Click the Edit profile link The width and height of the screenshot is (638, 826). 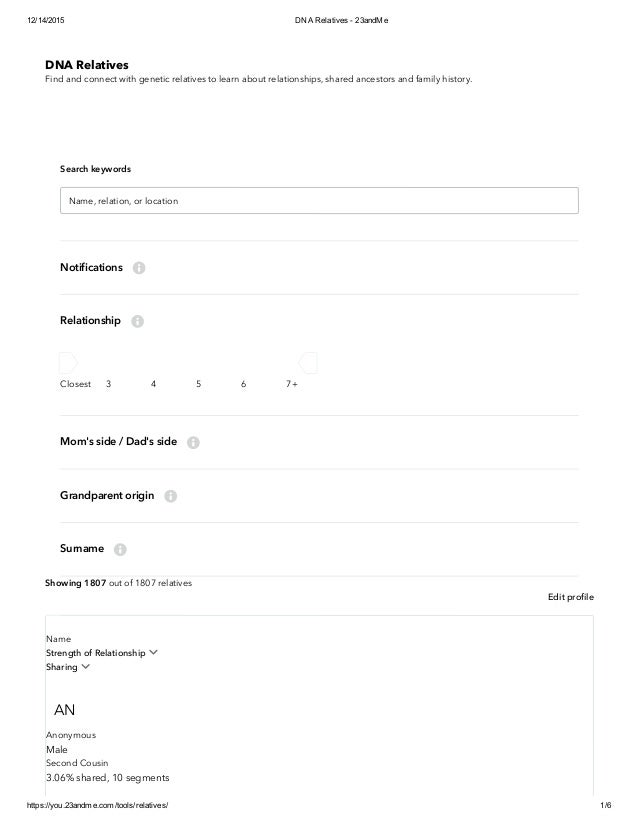[571, 597]
